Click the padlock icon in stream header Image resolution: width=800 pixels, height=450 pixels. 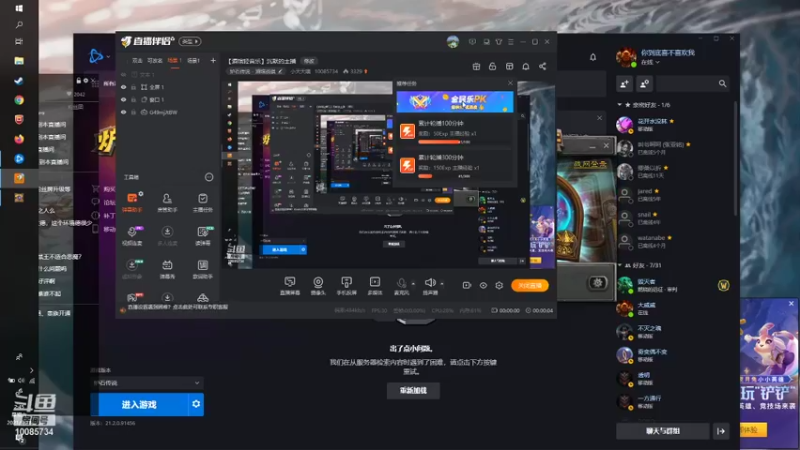coord(492,66)
